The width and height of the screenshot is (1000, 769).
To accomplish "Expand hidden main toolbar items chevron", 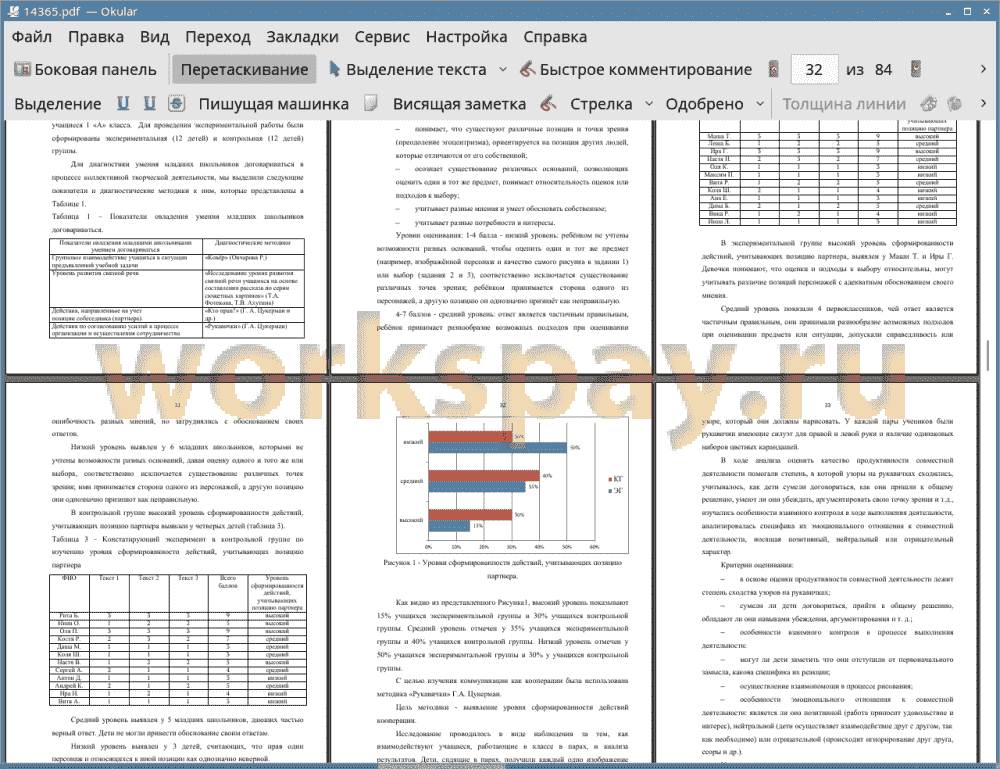I will coord(983,69).
